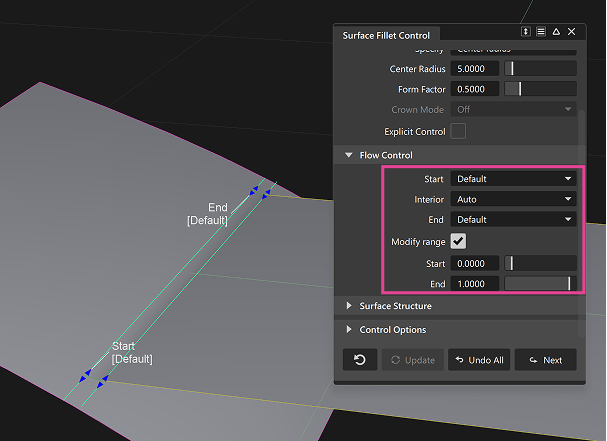Uncheck the Modify range checkbox
Screen dimensions: 607x441
[x=458, y=241]
